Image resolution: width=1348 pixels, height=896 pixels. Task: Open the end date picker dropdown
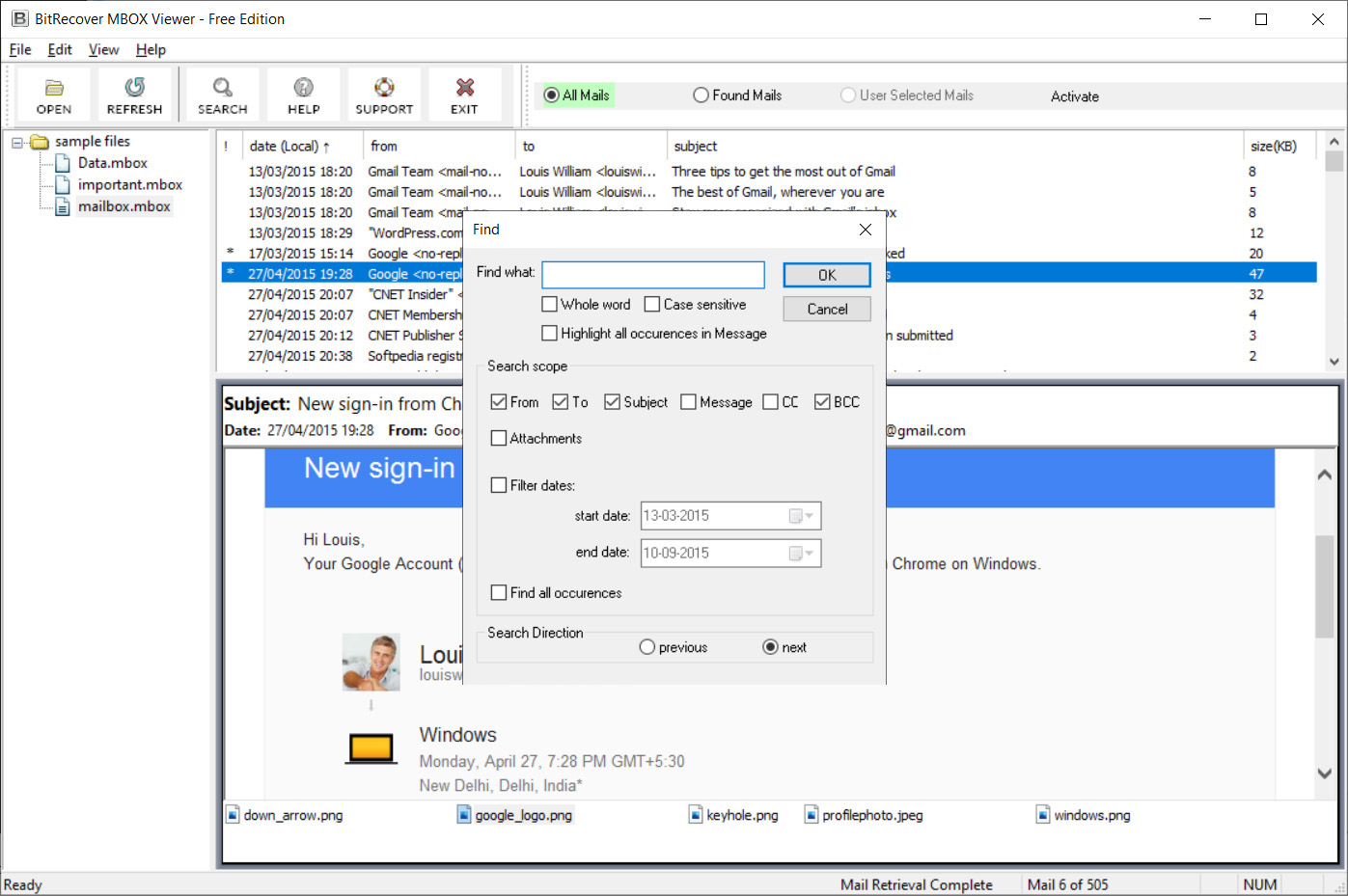[x=803, y=554]
